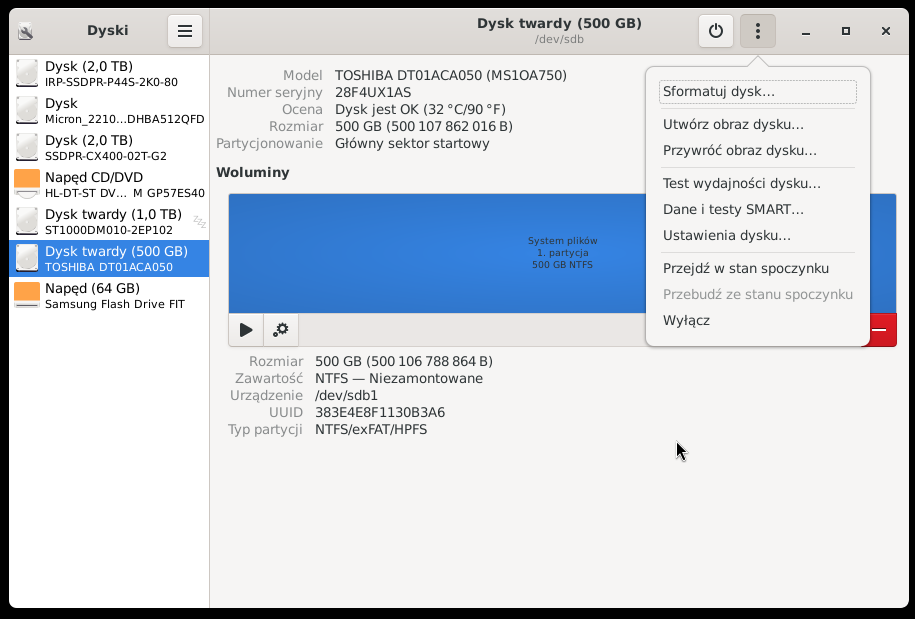Viewport: 915px width, 619px height.
Task: Maximize the Dyski window
Action: pyautogui.click(x=846, y=31)
